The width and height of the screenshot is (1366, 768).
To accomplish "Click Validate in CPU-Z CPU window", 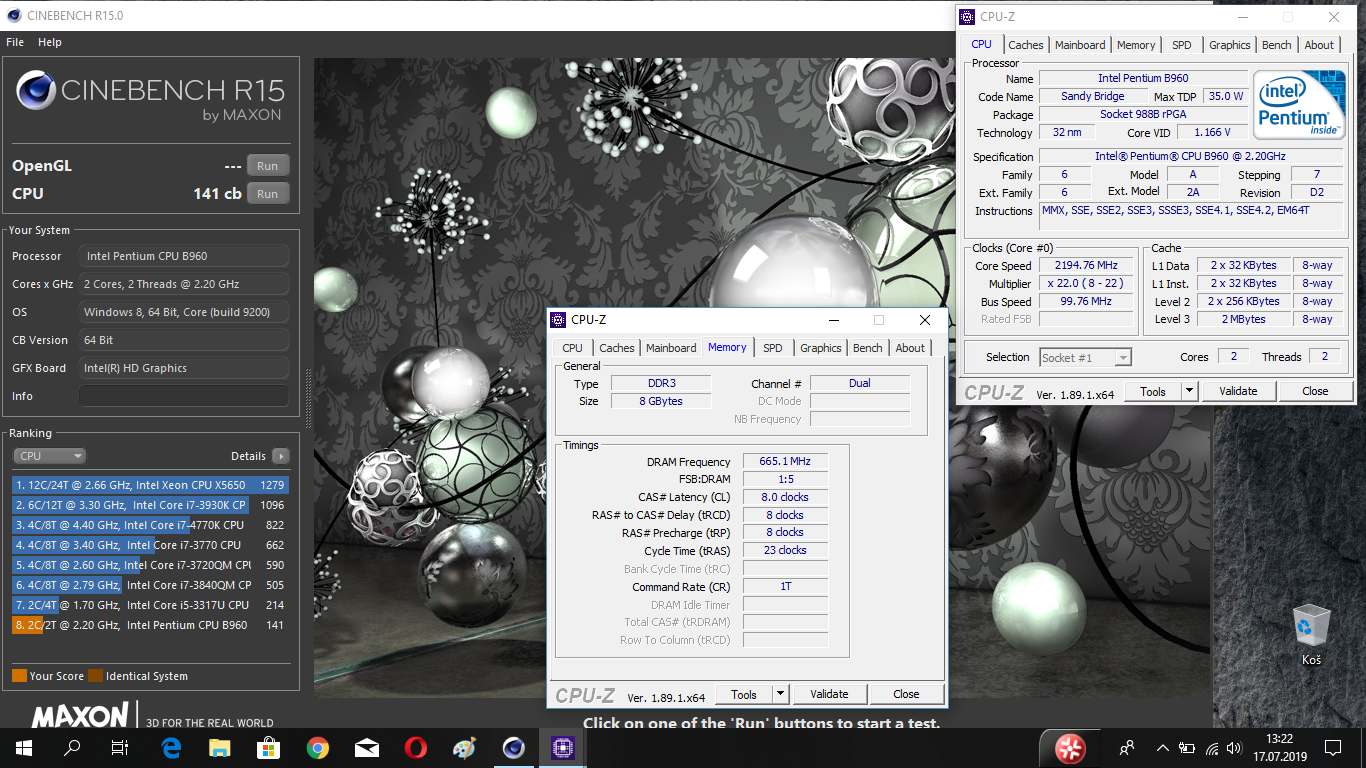I will [x=1238, y=391].
